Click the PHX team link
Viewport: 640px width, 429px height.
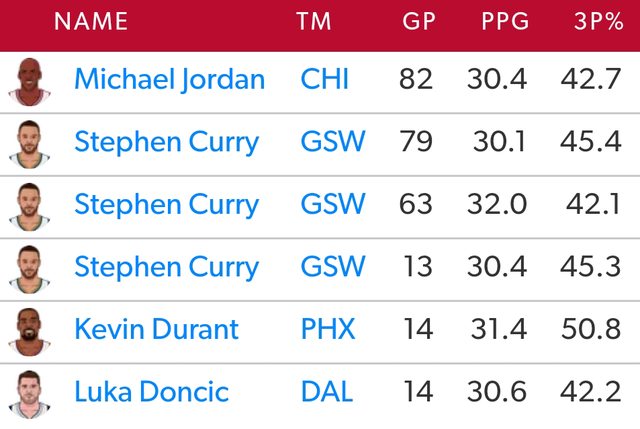click(x=327, y=330)
